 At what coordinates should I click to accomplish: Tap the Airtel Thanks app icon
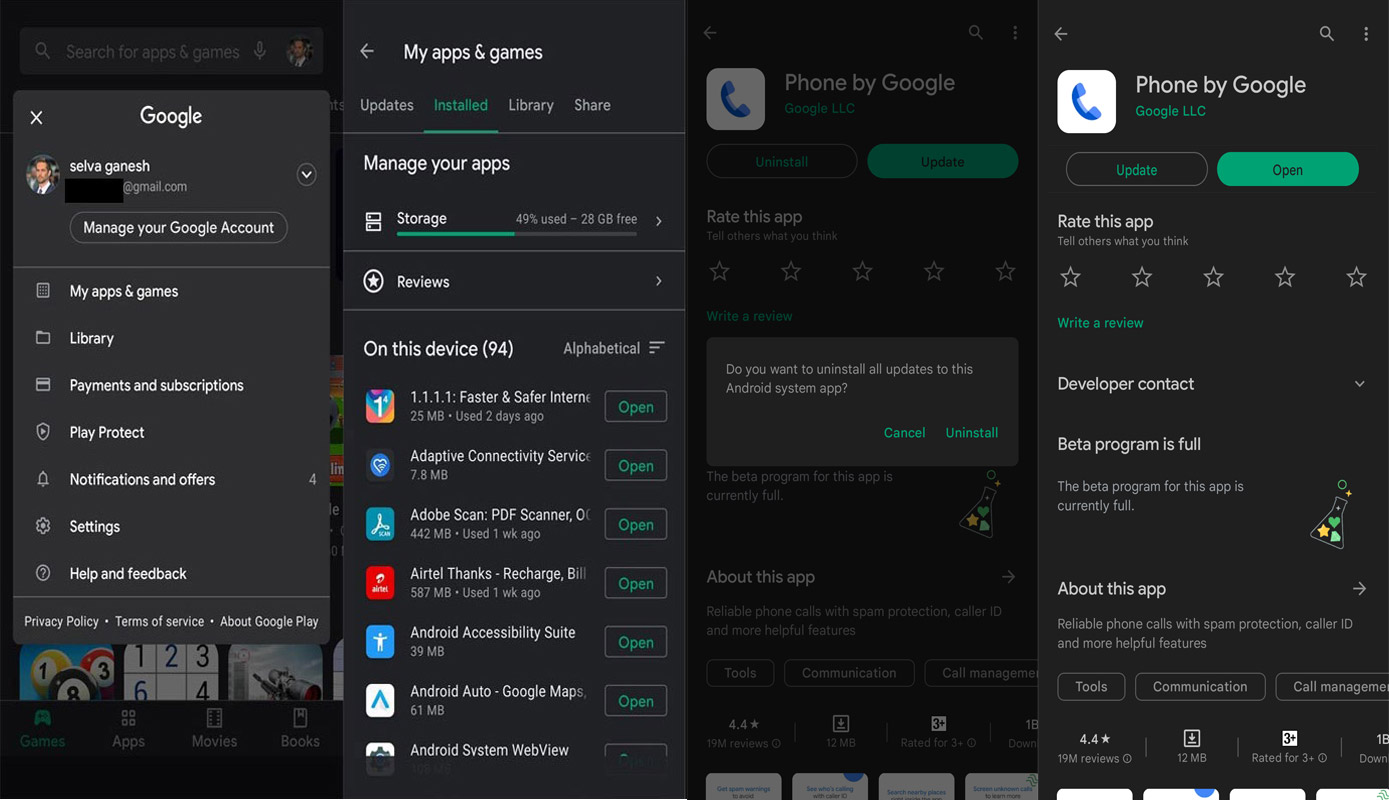(380, 583)
